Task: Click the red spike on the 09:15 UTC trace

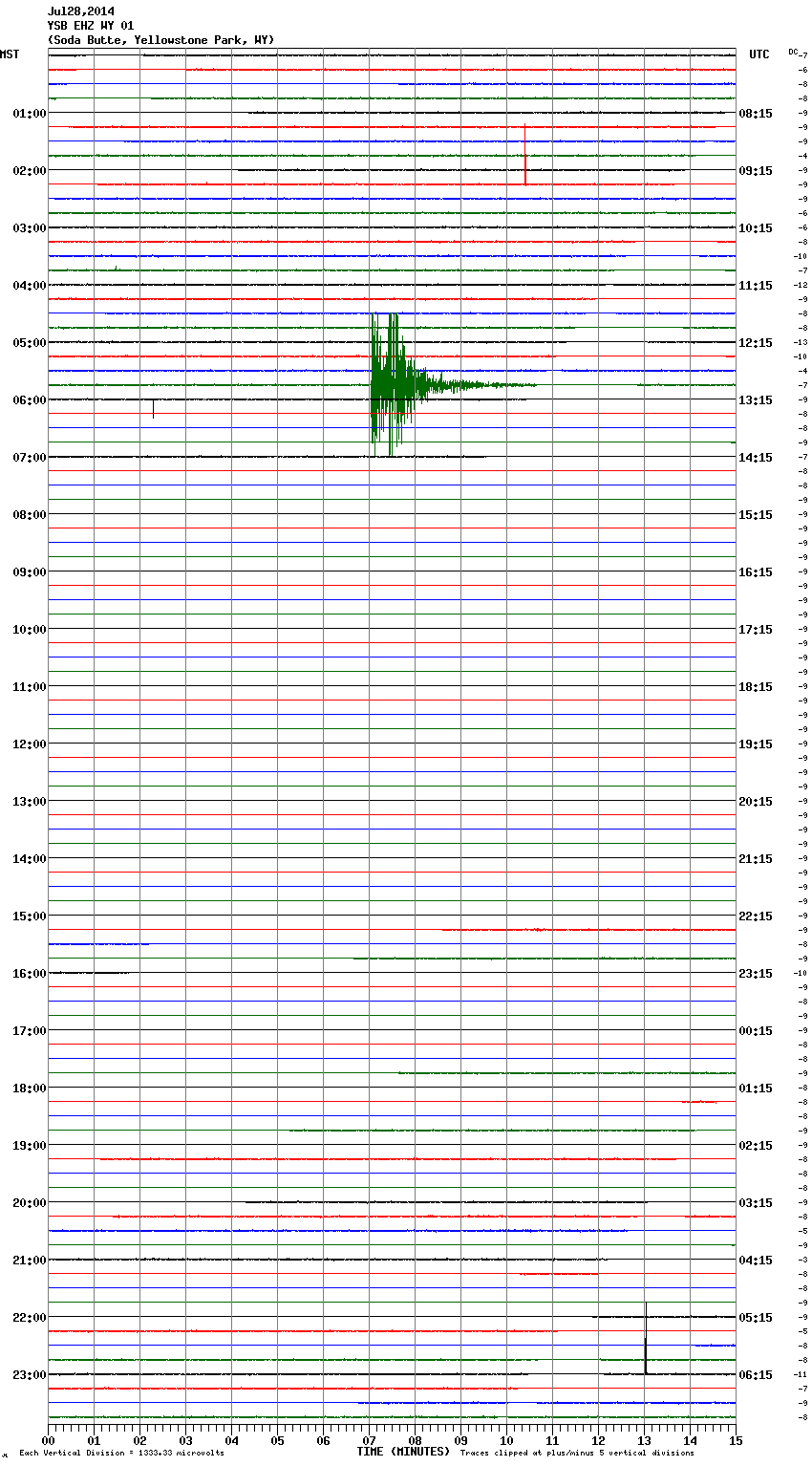Action: 524,155
